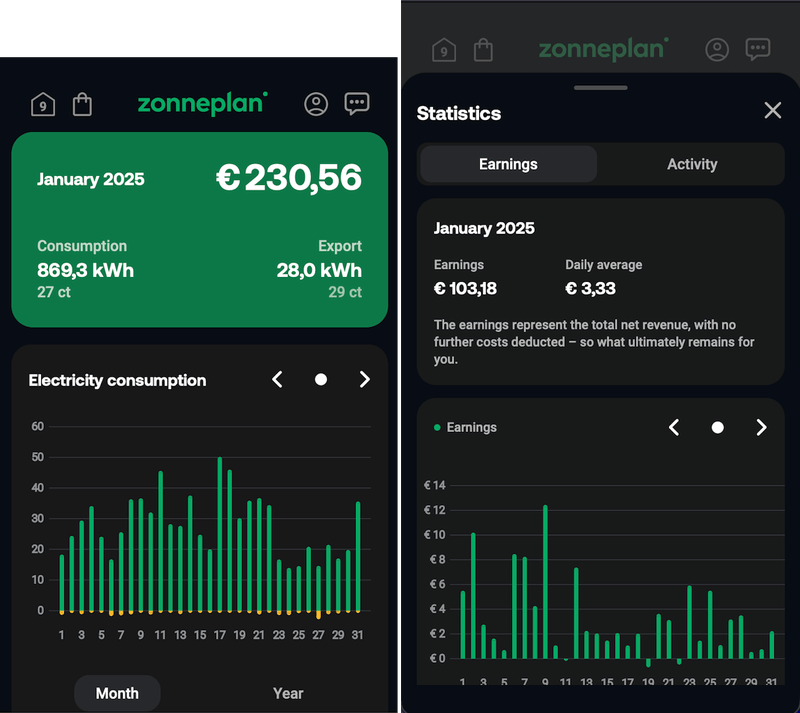Open the home icon in left screen
Screen dimensions: 800x713
43,104
